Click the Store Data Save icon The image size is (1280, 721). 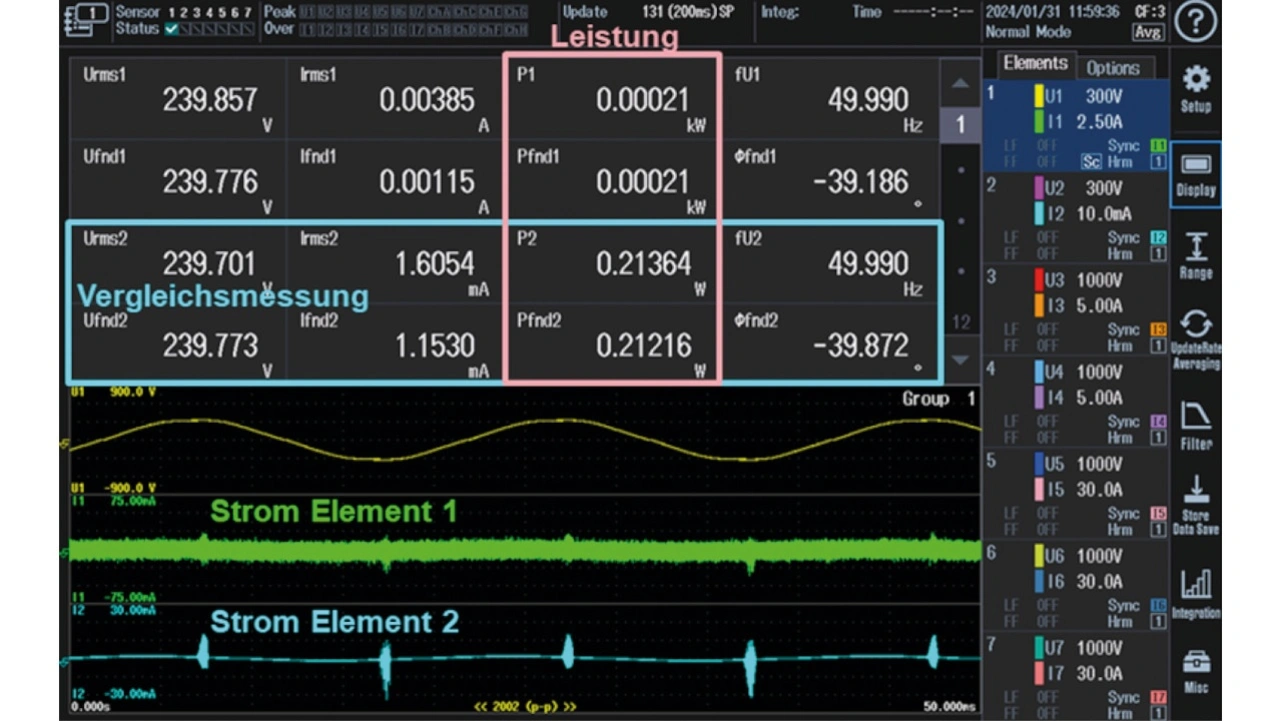[x=1195, y=506]
